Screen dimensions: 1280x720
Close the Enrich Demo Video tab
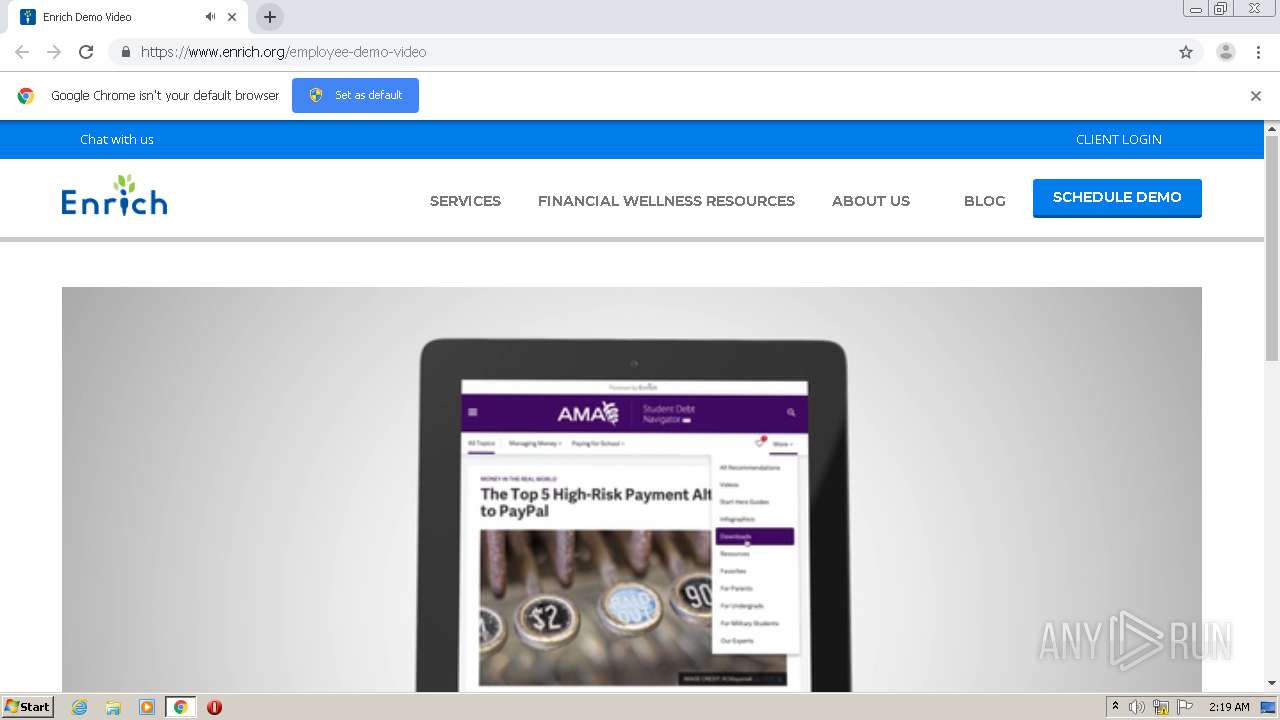click(x=232, y=17)
